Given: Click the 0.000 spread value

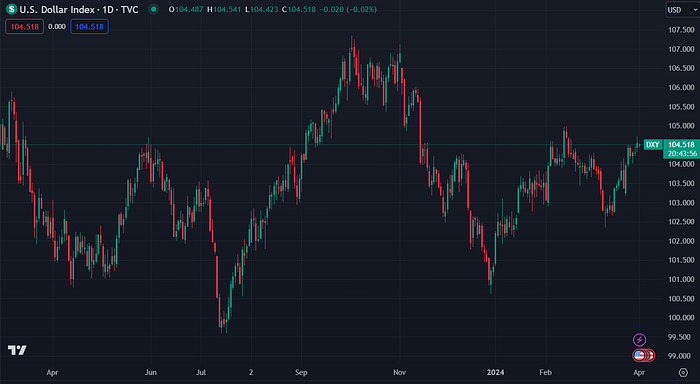Looking at the screenshot, I should click(57, 27).
